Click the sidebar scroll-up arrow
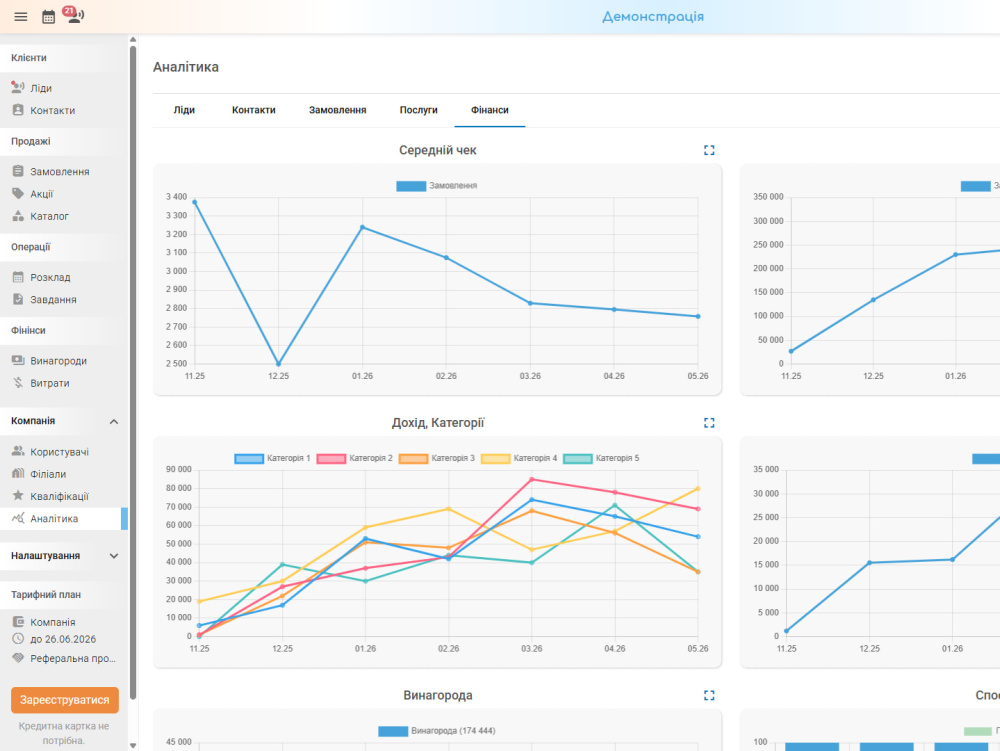1000x751 pixels. pyautogui.click(x=133, y=40)
